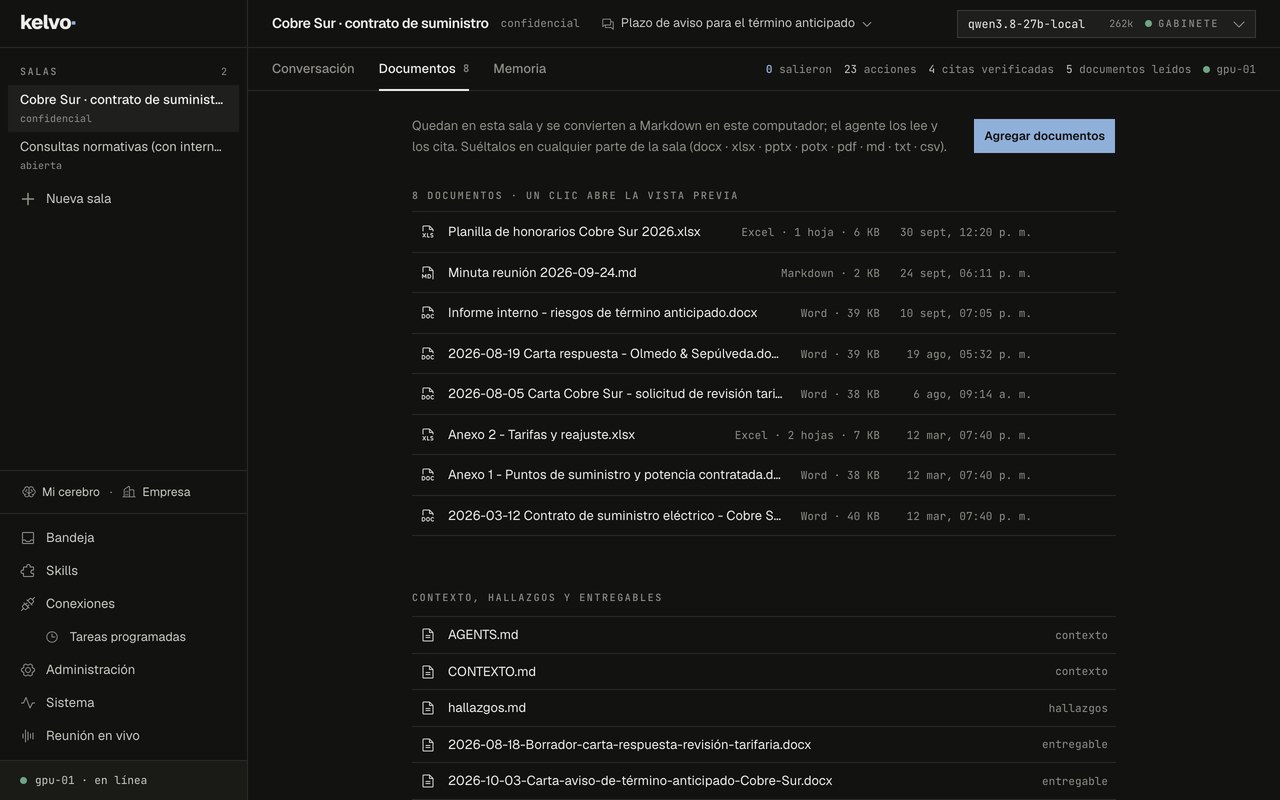Click the Empresa building icon

pos(129,492)
